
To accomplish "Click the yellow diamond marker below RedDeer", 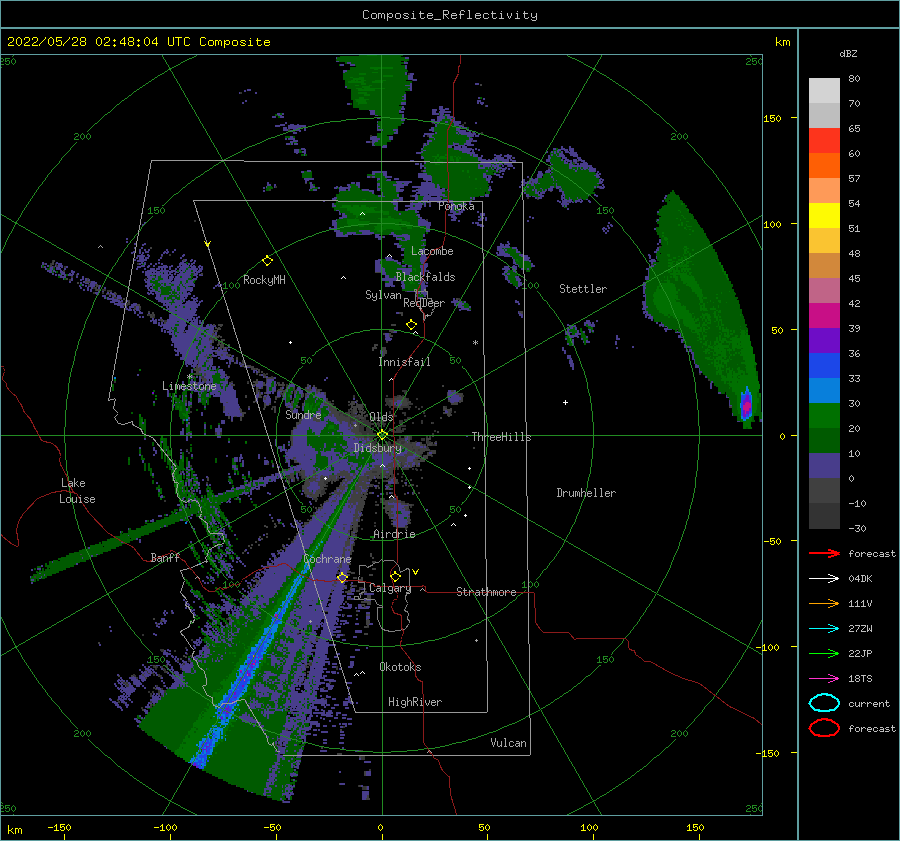I will pyautogui.click(x=412, y=325).
